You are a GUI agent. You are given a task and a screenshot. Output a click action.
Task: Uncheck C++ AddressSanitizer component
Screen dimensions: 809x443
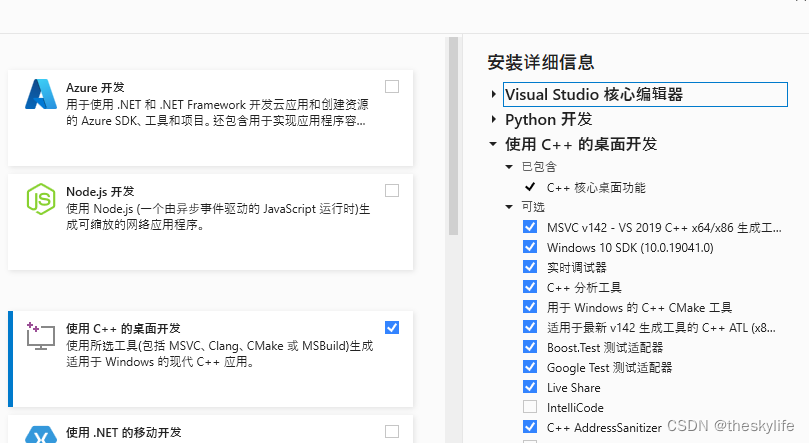coord(530,426)
